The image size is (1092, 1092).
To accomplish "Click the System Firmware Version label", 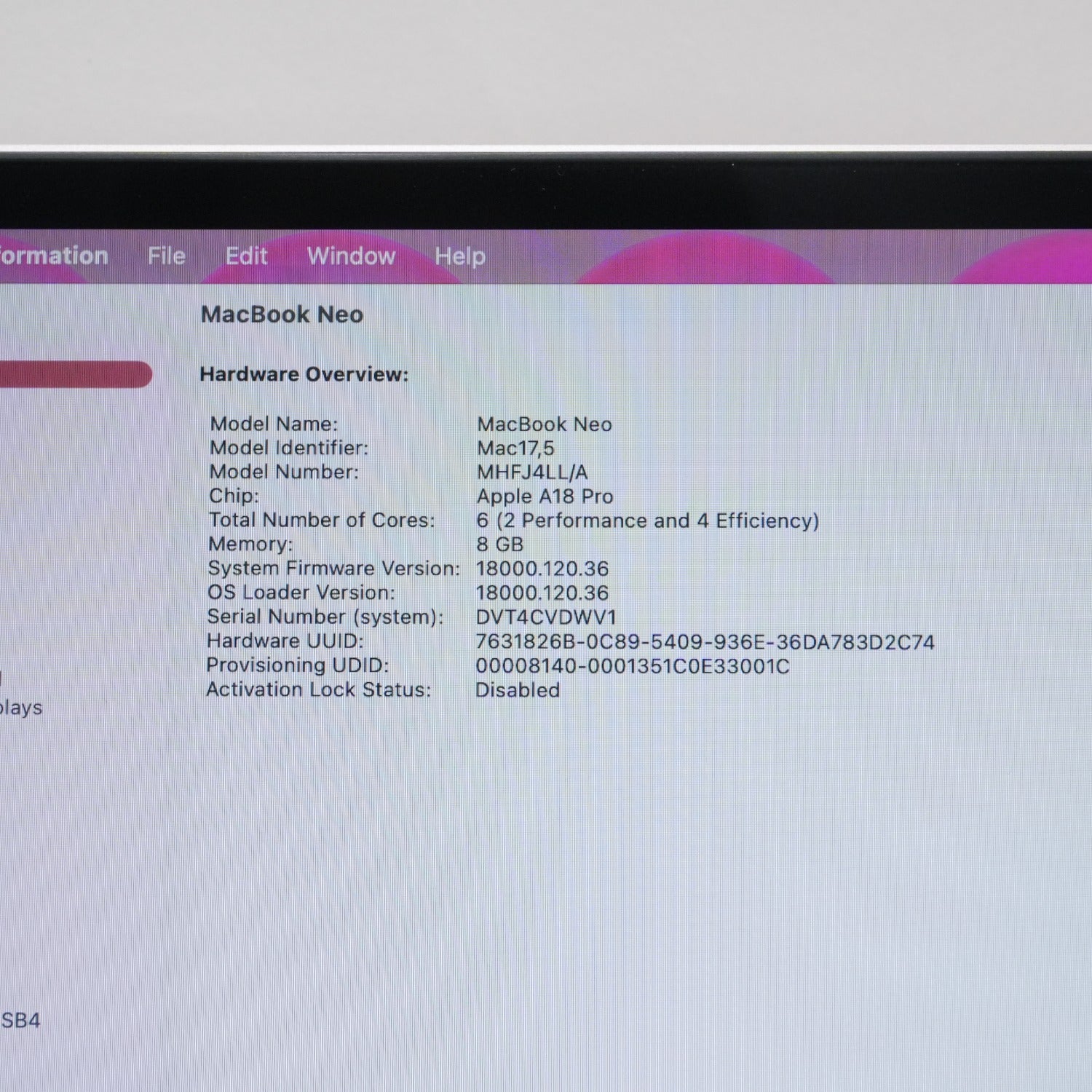I will click(x=333, y=568).
